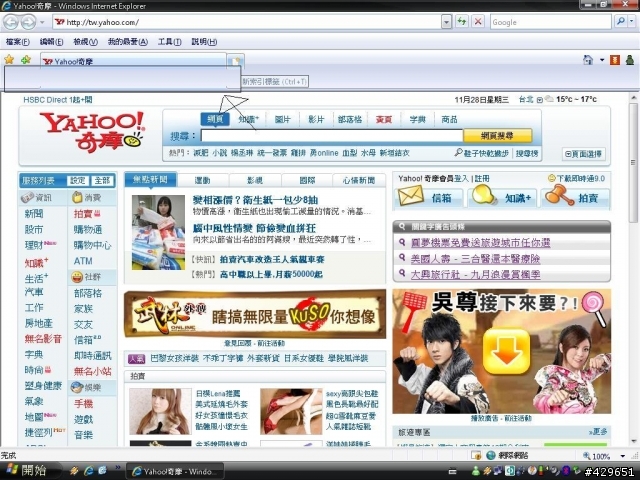Click the browser Back arrow button
640x480 pixels.
tap(11, 22)
